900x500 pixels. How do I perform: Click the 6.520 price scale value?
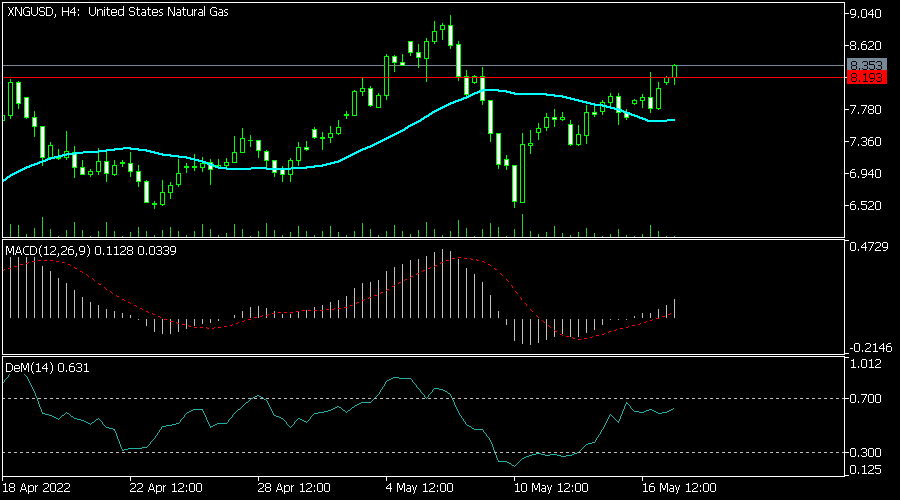click(865, 206)
